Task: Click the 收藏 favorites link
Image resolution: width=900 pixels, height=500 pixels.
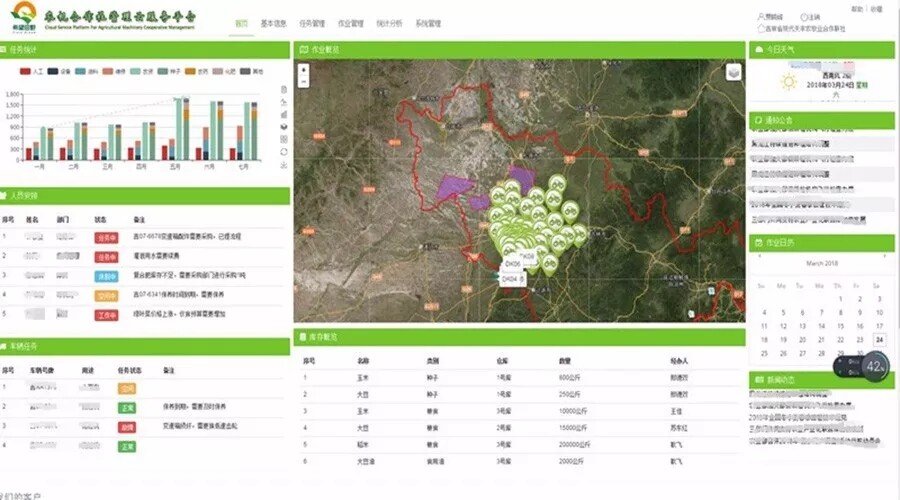Action: (x=876, y=9)
